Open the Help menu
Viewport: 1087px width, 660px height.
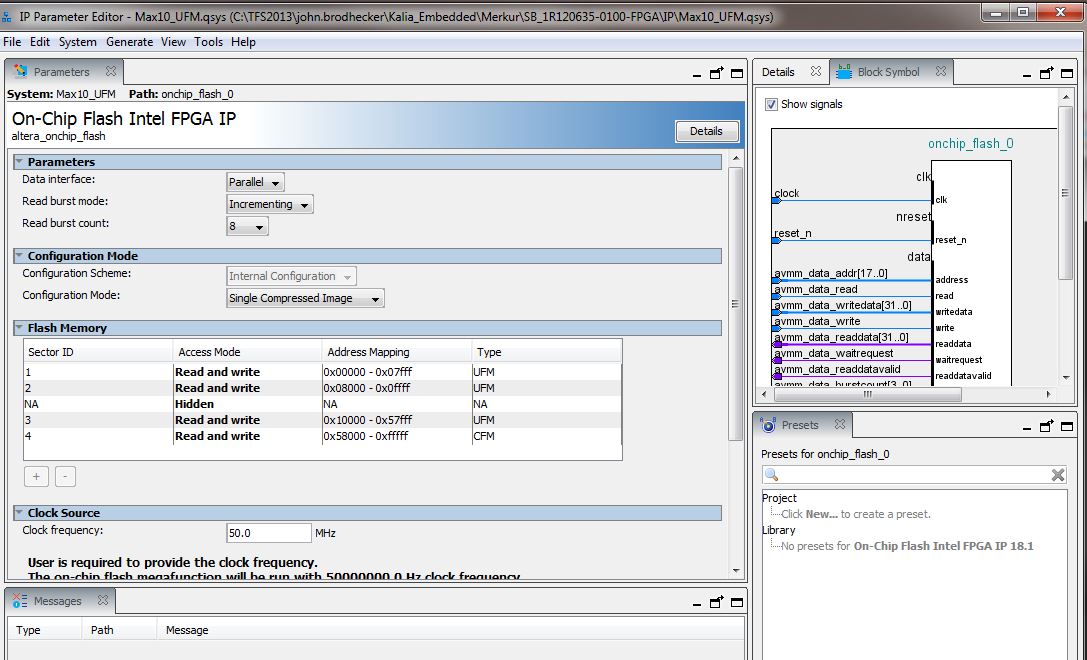click(x=243, y=42)
